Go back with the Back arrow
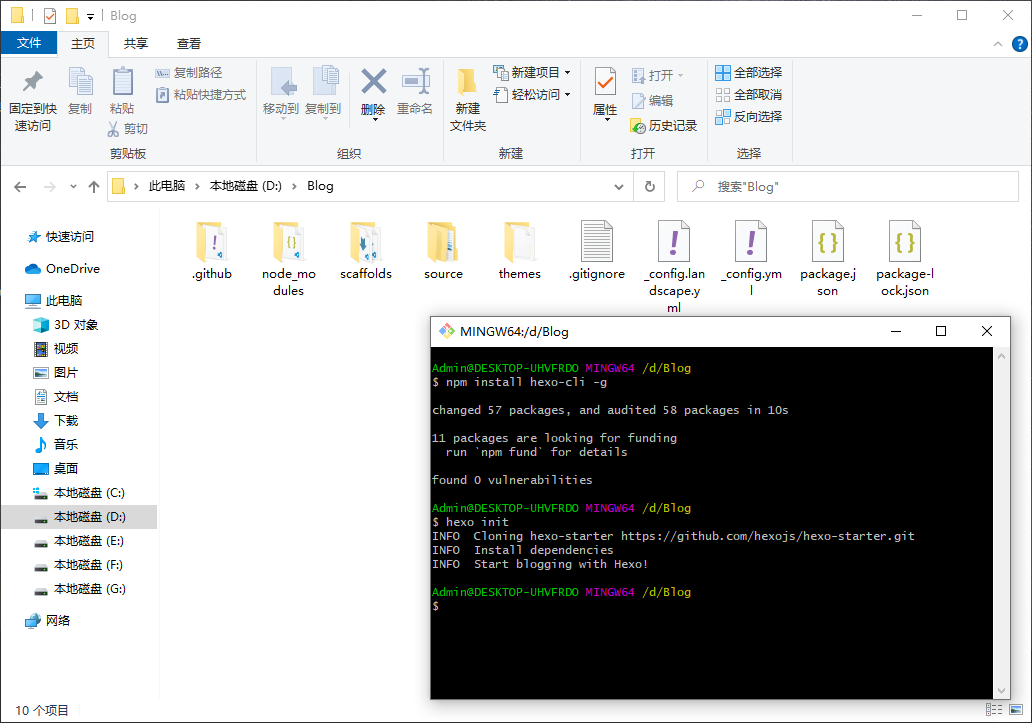Viewport: 1032px width, 723px height. pos(20,187)
